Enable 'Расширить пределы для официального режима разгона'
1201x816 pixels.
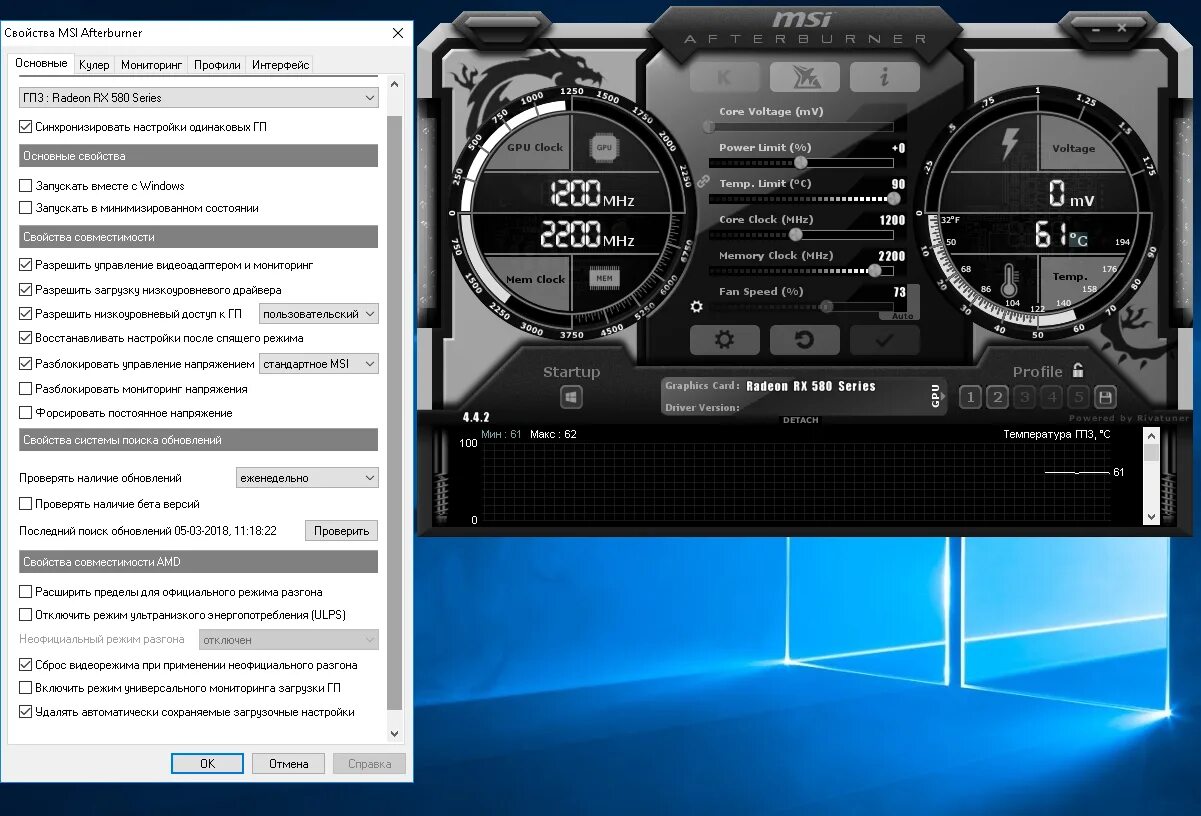coord(26,592)
